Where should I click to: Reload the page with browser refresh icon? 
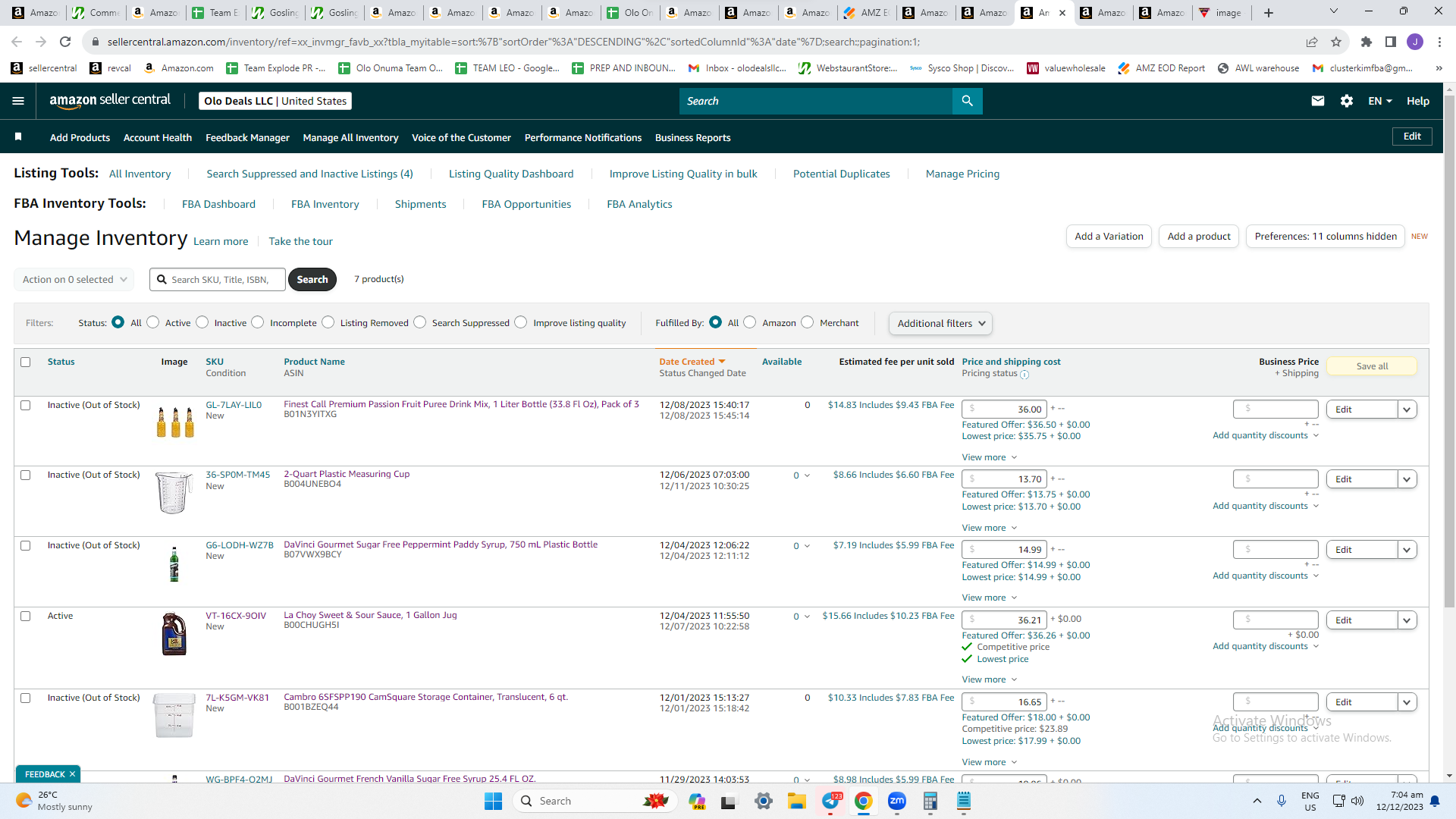pos(65,42)
